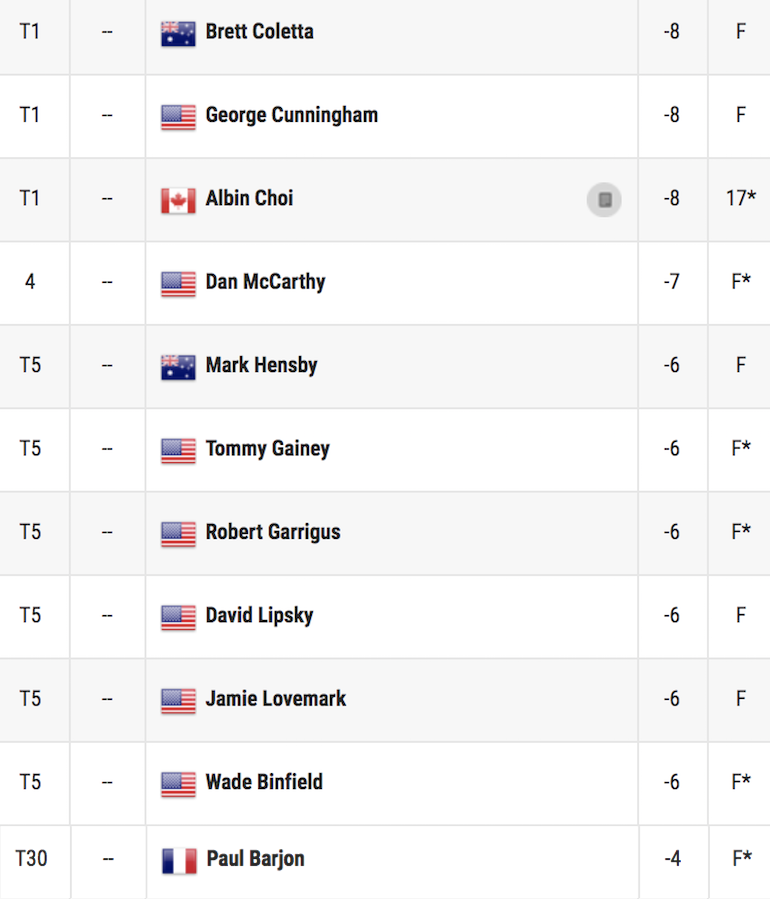Click Wade Binfield's name
Image resolution: width=770 pixels, height=899 pixels.
click(264, 782)
